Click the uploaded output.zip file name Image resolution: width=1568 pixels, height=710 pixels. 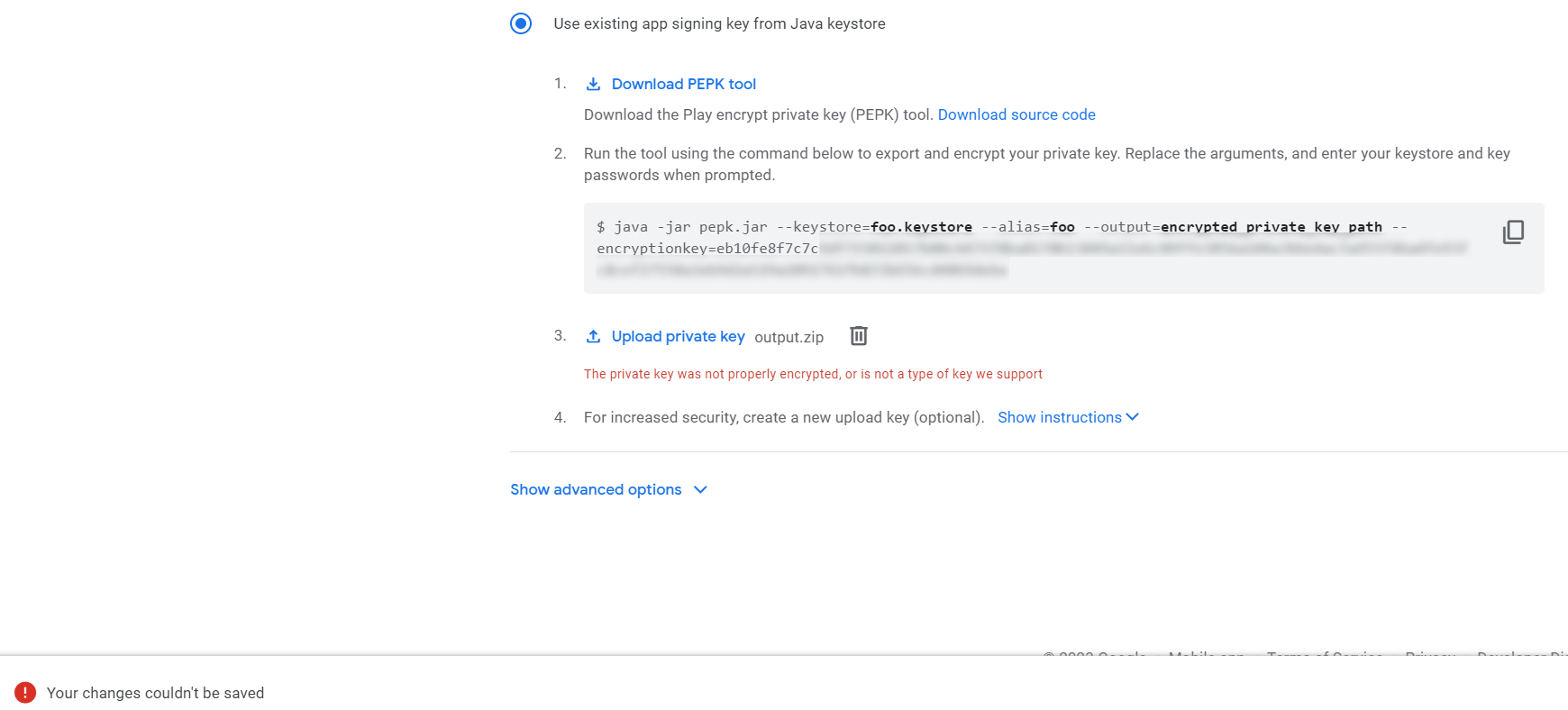(789, 337)
